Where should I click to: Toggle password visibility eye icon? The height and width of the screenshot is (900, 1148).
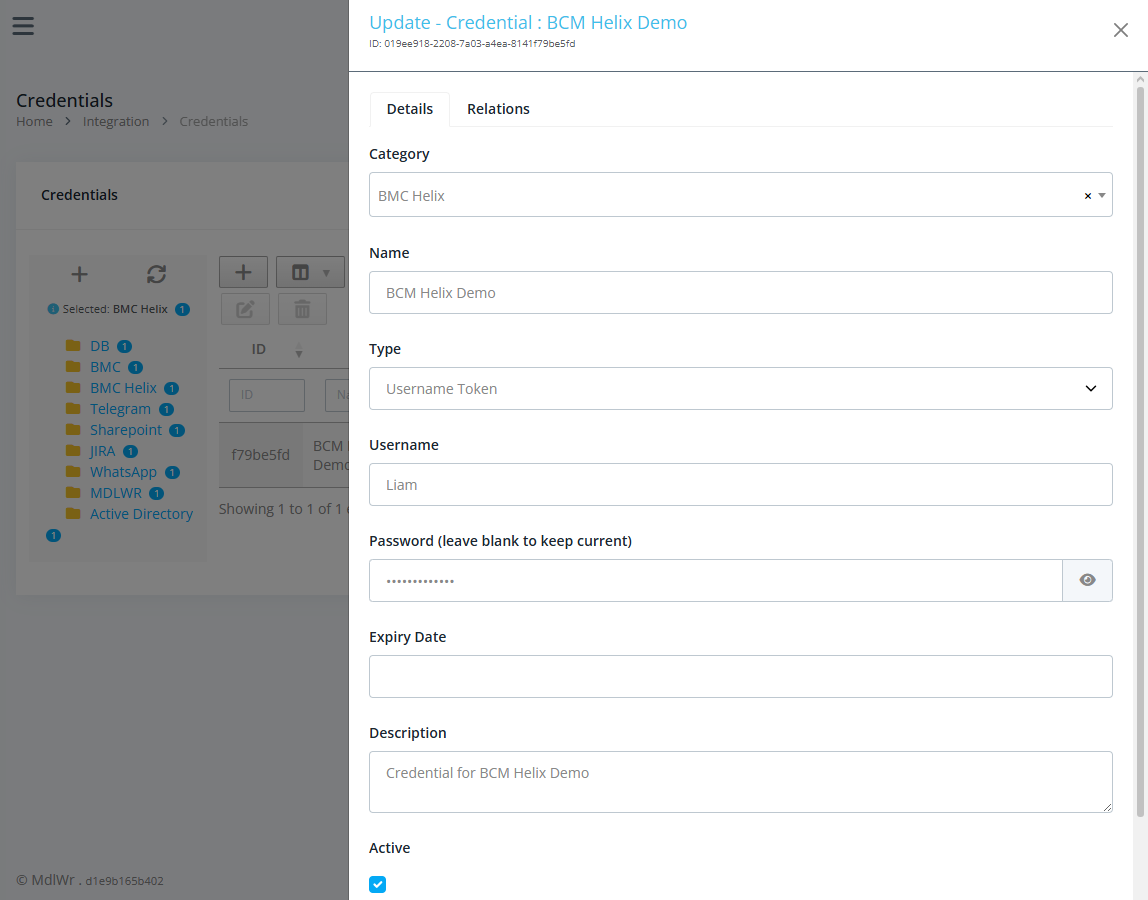click(x=1087, y=581)
